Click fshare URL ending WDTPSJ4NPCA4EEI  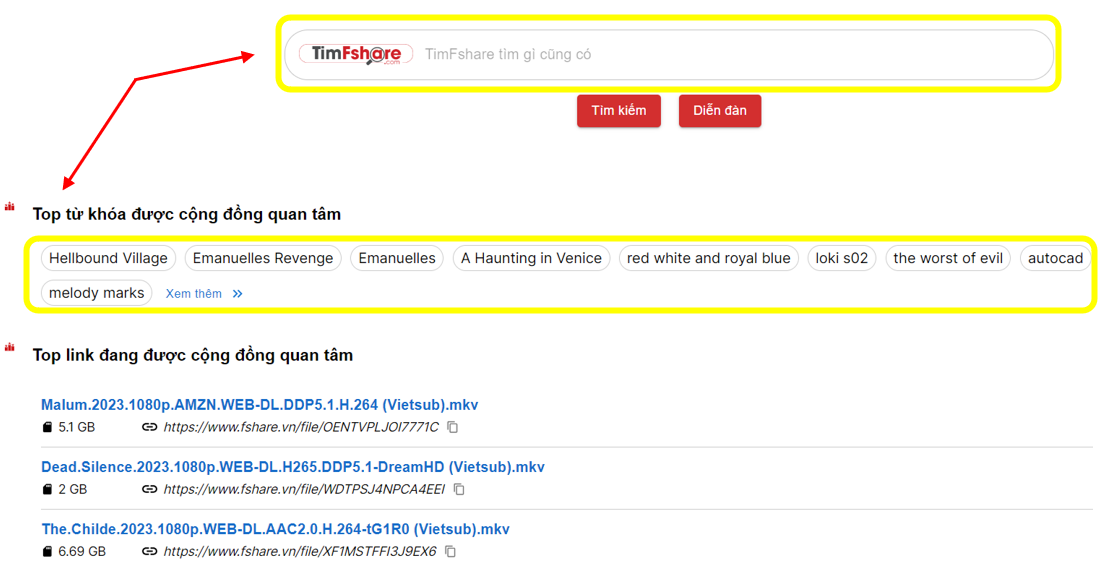[x=304, y=489]
